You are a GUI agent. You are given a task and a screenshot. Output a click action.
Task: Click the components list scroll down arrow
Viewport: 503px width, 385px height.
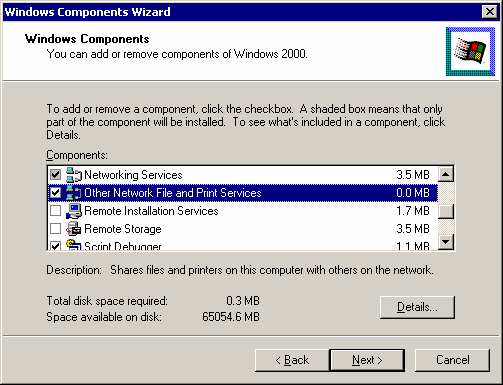[x=446, y=241]
